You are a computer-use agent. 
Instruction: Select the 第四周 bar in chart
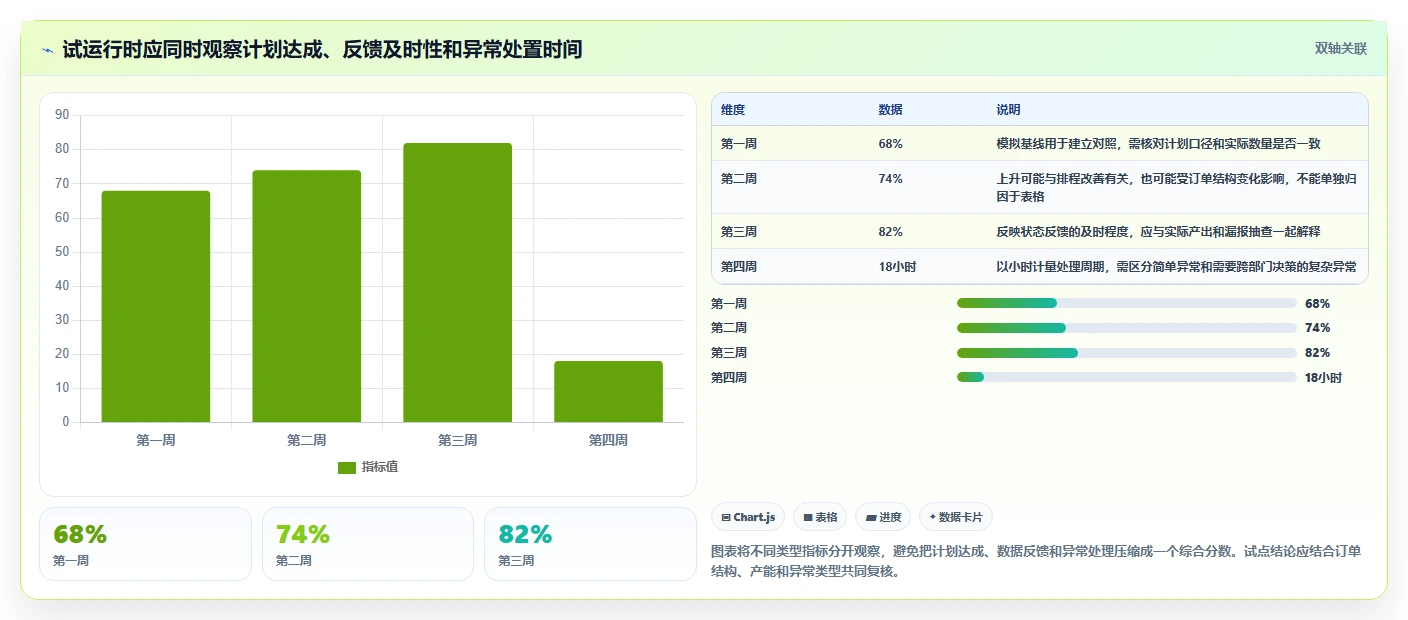[x=608, y=391]
